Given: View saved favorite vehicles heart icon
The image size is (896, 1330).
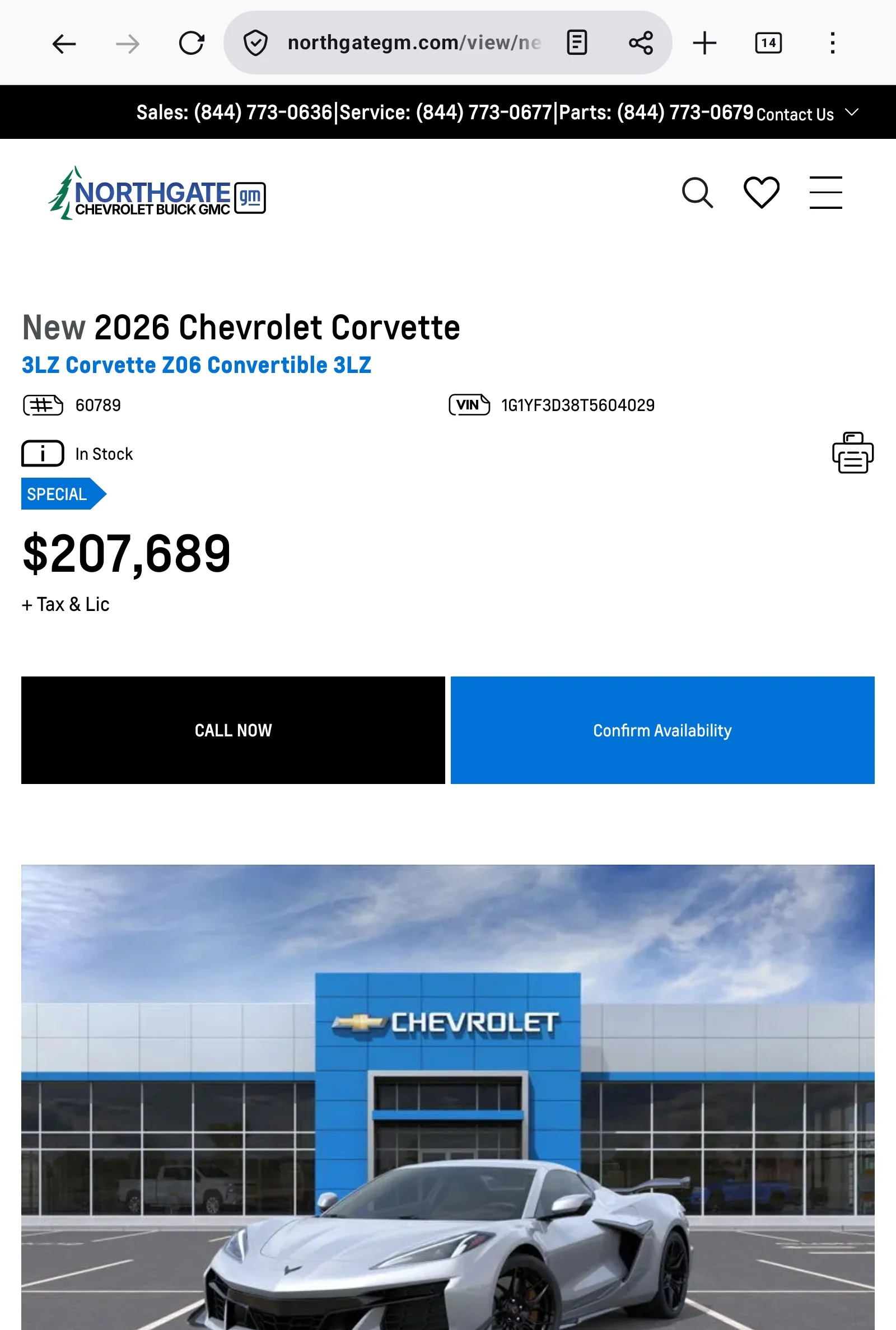Looking at the screenshot, I should pyautogui.click(x=761, y=193).
